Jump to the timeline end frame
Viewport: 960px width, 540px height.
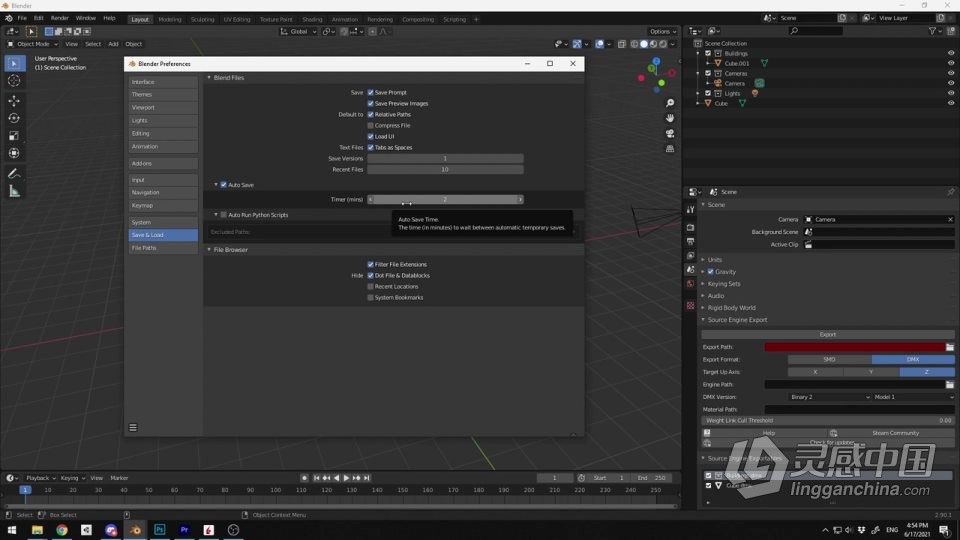(x=367, y=478)
